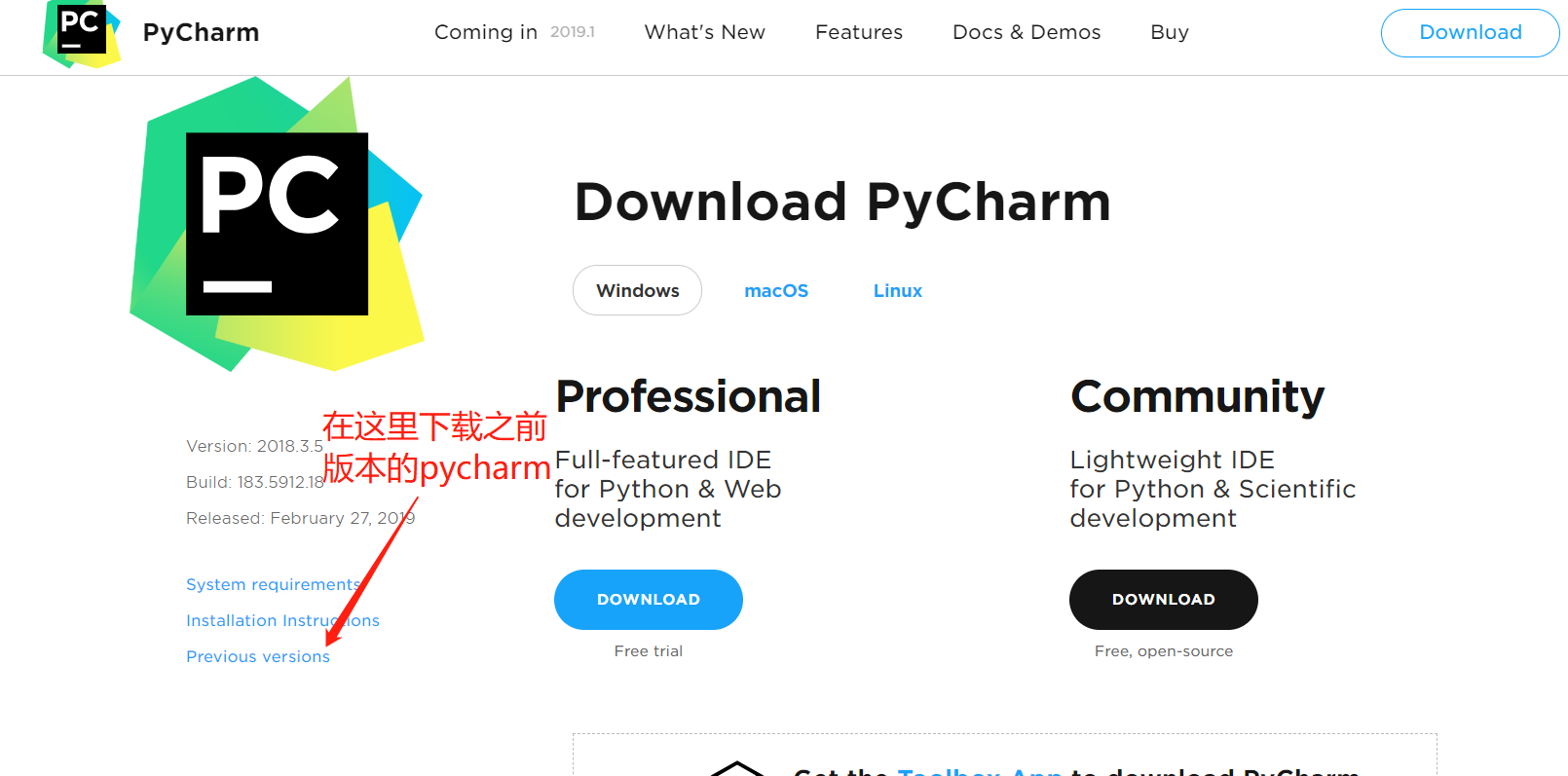Viewport: 1568px width, 776px height.
Task: Open System requirements link
Action: [274, 584]
